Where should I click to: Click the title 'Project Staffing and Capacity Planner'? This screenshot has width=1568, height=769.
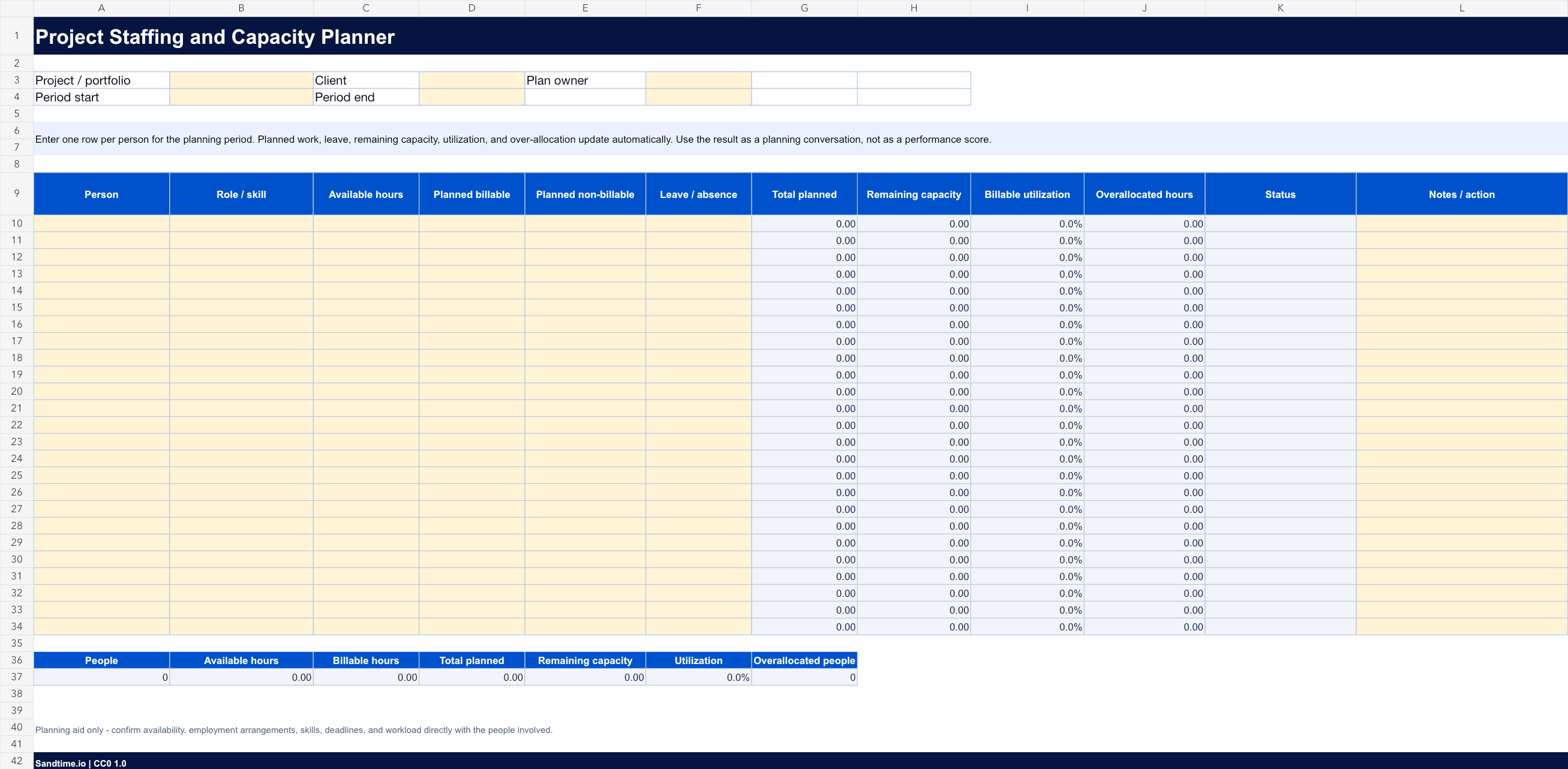click(215, 37)
